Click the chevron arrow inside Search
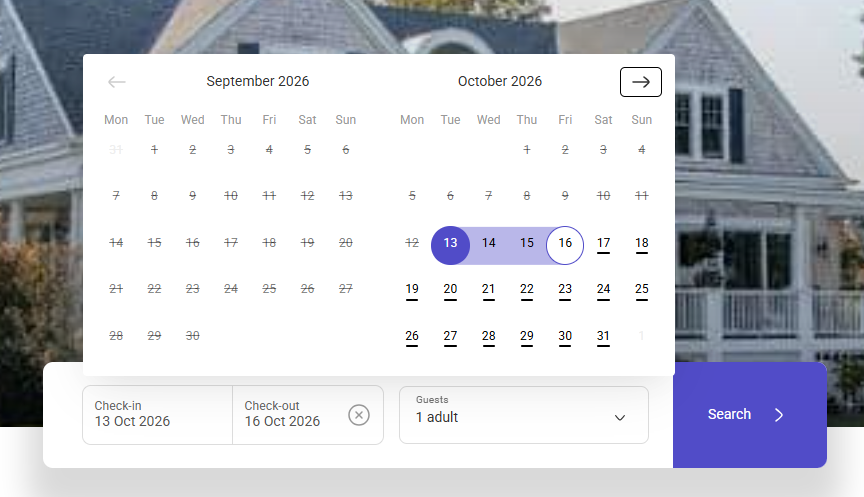864x497 pixels. (779, 415)
